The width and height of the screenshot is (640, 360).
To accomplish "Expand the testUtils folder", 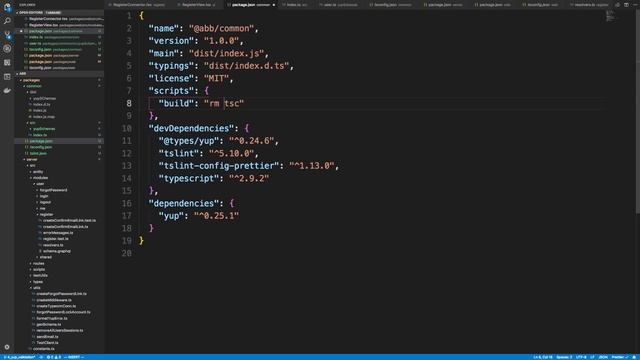I will (x=40, y=276).
